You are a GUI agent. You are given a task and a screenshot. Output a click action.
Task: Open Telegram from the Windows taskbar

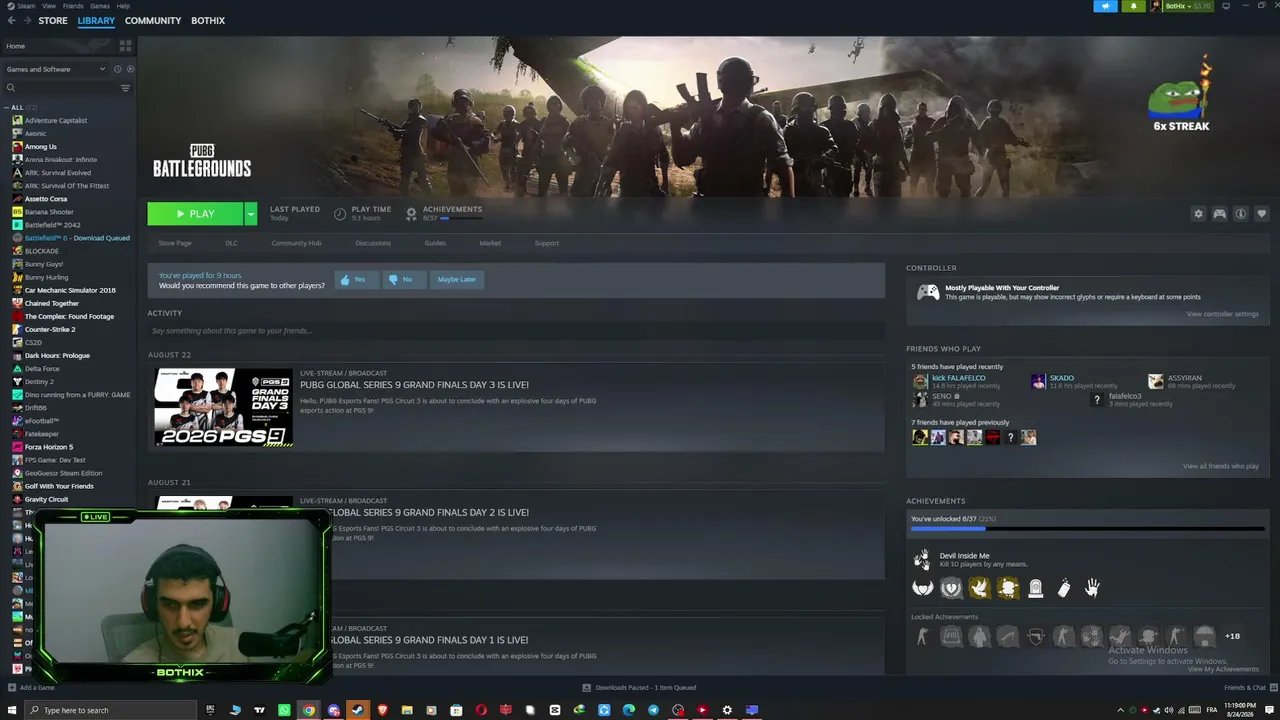click(x=653, y=710)
